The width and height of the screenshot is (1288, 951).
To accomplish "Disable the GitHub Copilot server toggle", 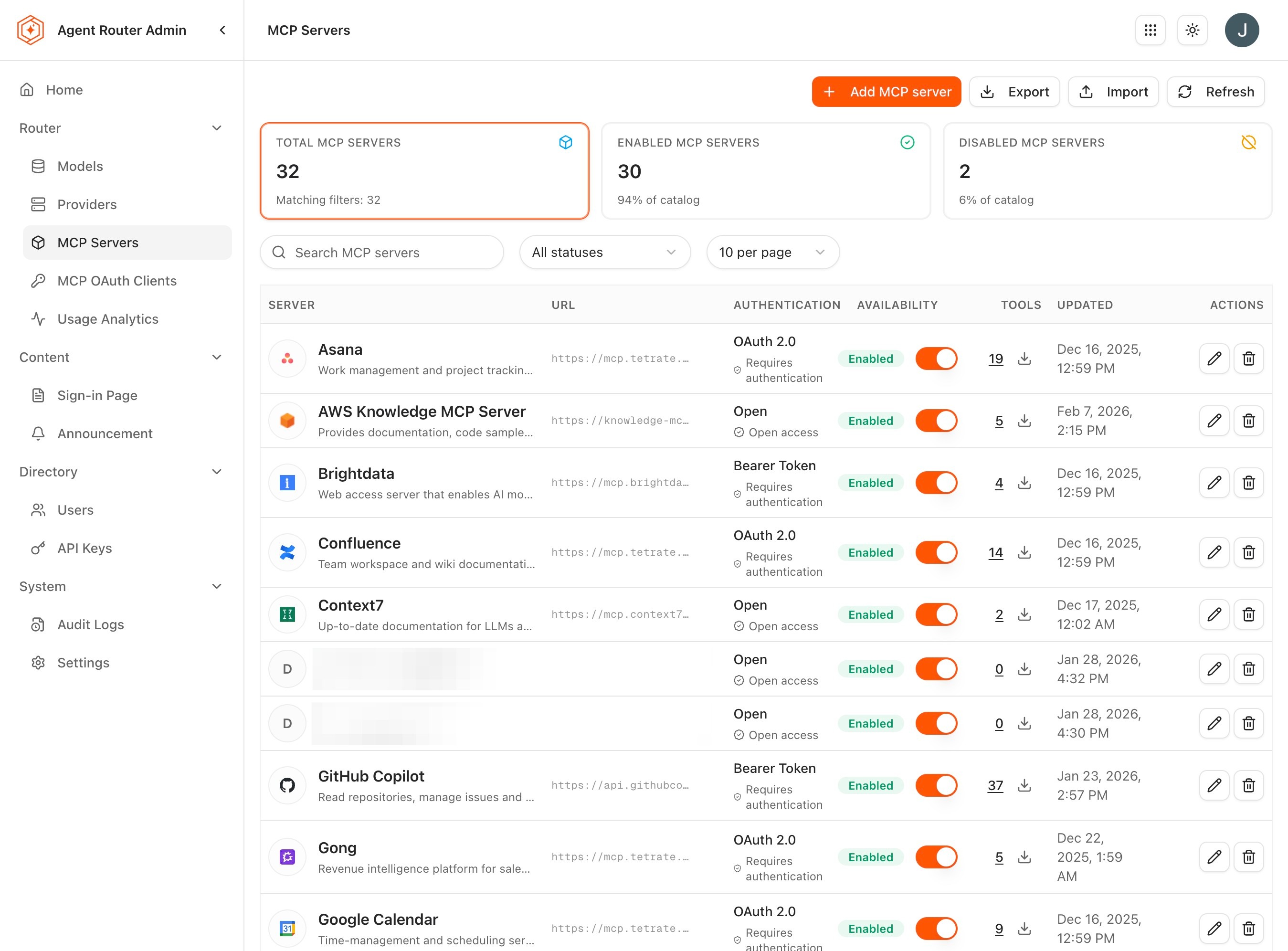I will pyautogui.click(x=936, y=786).
